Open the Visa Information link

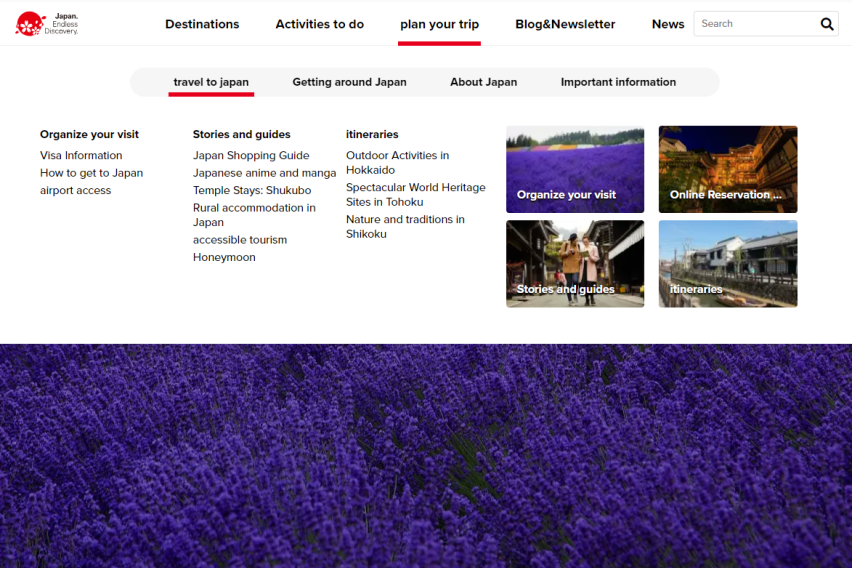pyautogui.click(x=81, y=155)
